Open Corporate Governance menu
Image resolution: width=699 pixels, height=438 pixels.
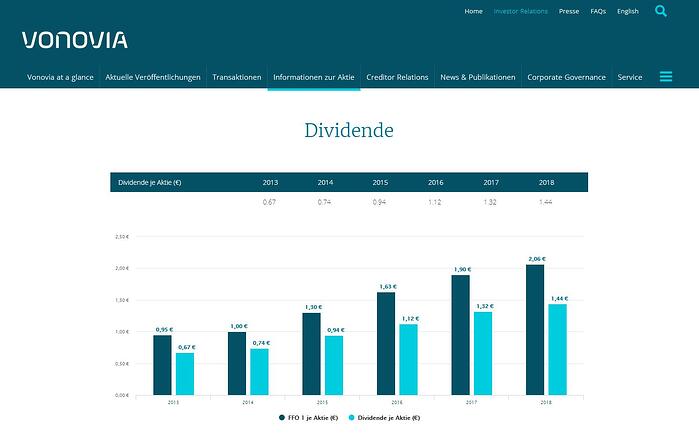pyautogui.click(x=567, y=77)
